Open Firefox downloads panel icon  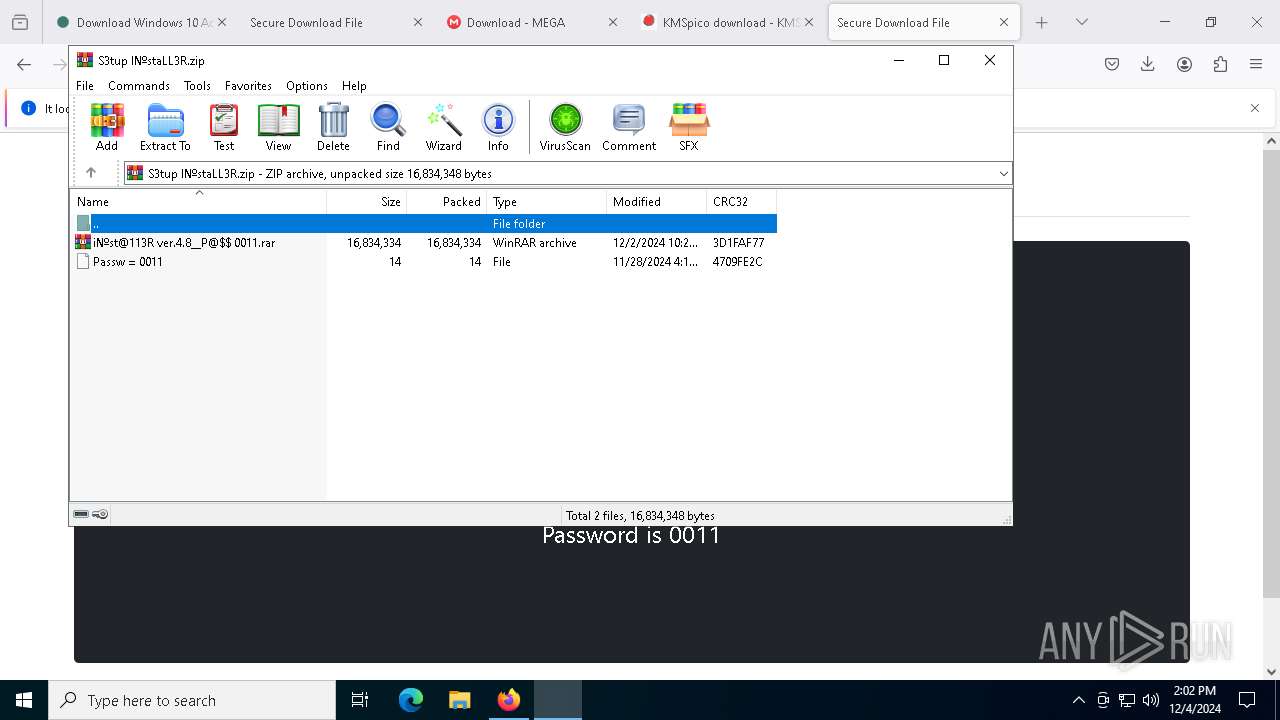click(x=1148, y=64)
